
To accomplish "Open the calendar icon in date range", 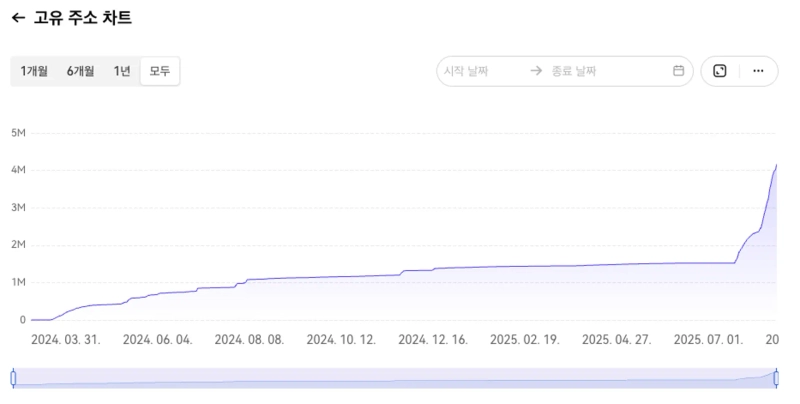I will (678, 71).
